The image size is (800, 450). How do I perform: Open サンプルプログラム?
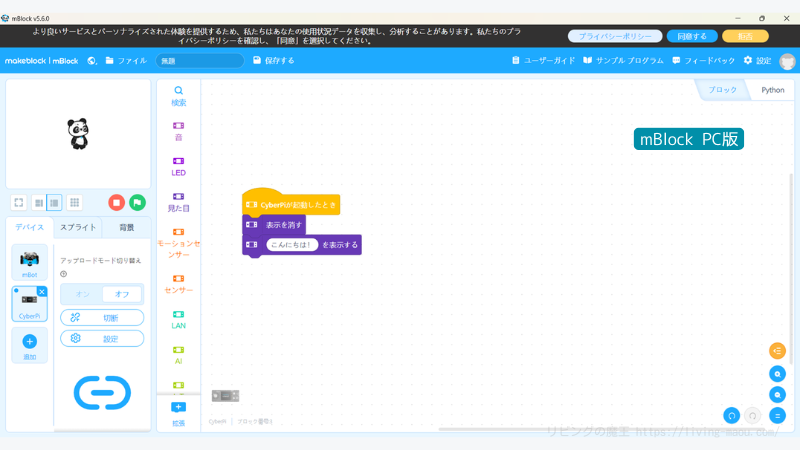pyautogui.click(x=623, y=61)
